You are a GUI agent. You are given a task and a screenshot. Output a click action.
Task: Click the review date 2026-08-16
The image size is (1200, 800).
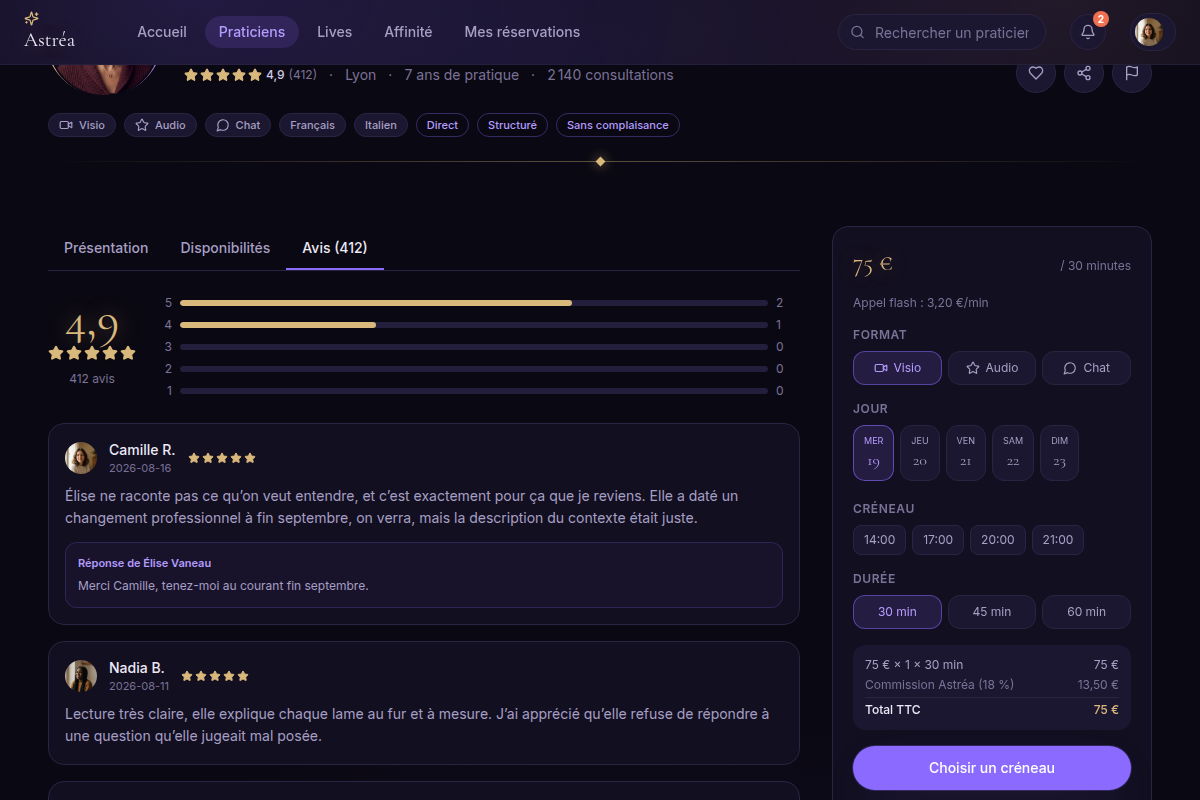pos(140,468)
